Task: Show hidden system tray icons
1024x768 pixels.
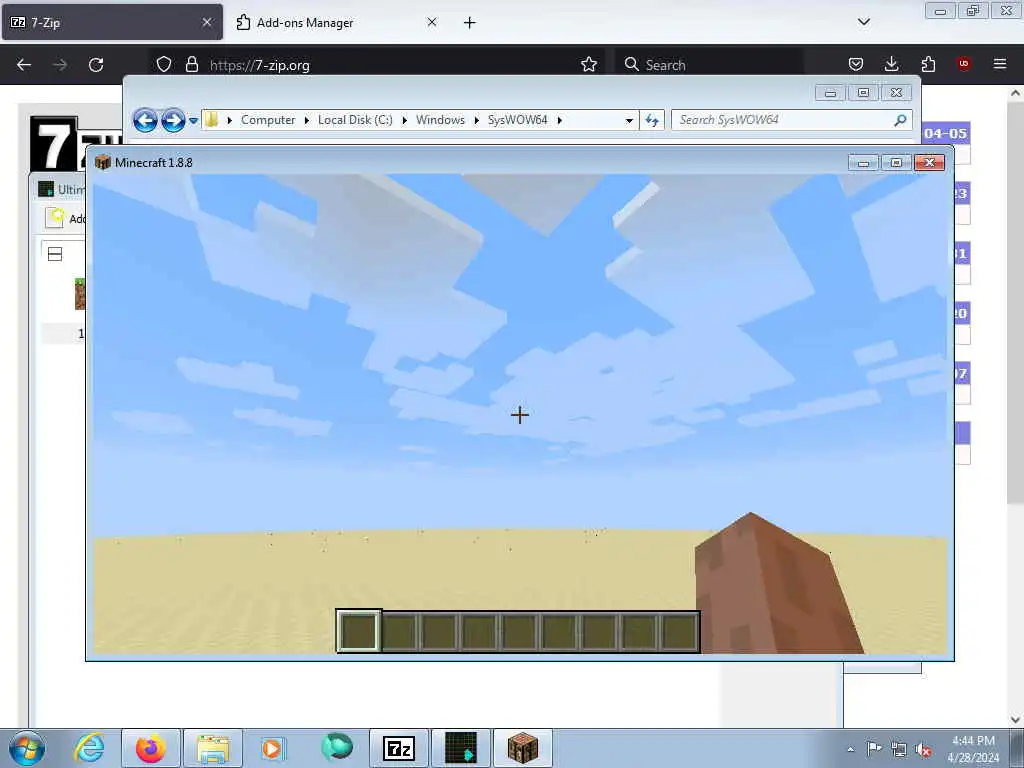Action: tap(850, 749)
